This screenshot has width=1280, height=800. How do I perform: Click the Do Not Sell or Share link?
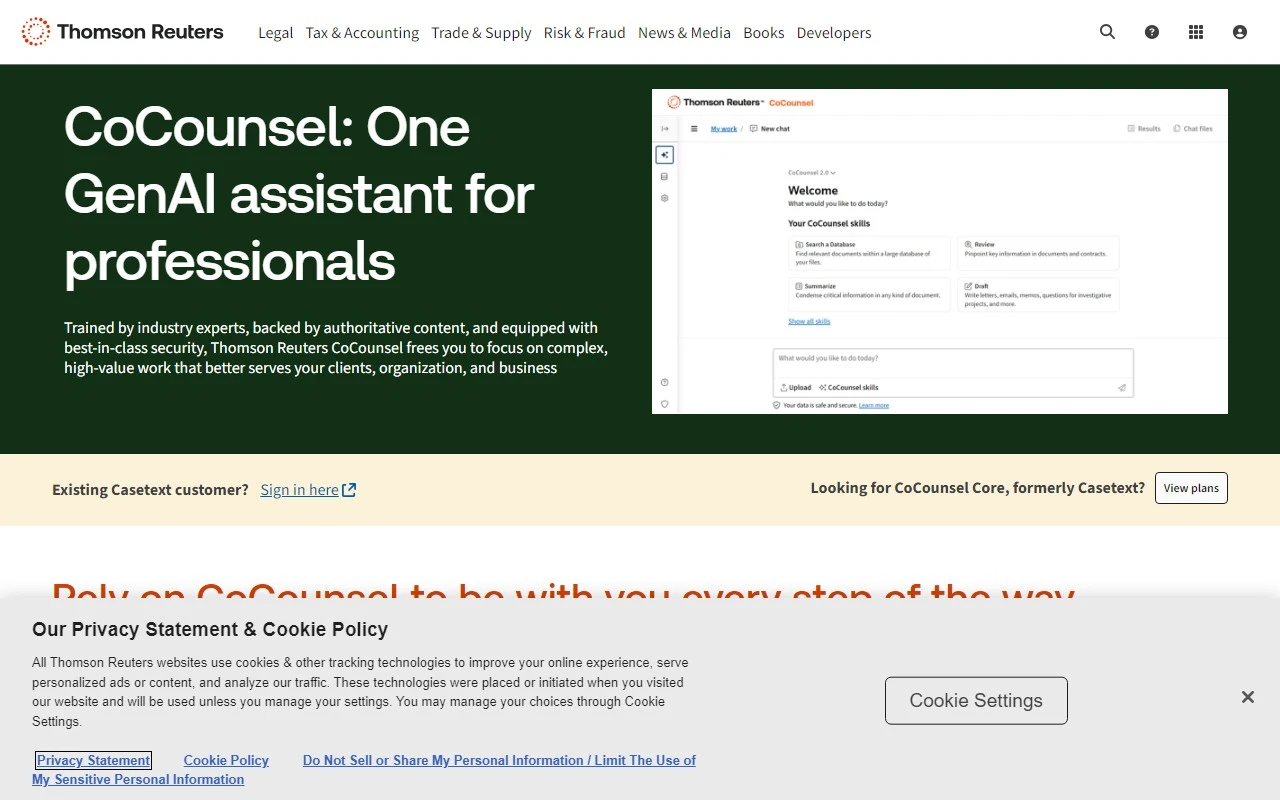(364, 770)
